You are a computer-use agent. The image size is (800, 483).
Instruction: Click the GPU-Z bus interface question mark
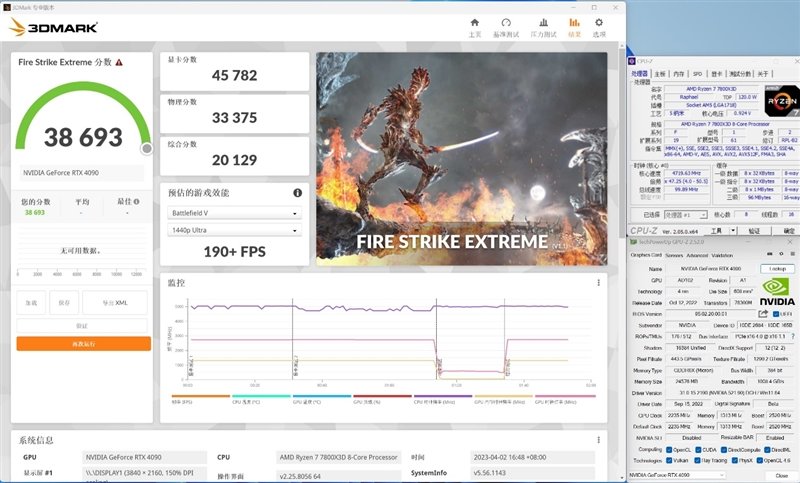tap(793, 337)
